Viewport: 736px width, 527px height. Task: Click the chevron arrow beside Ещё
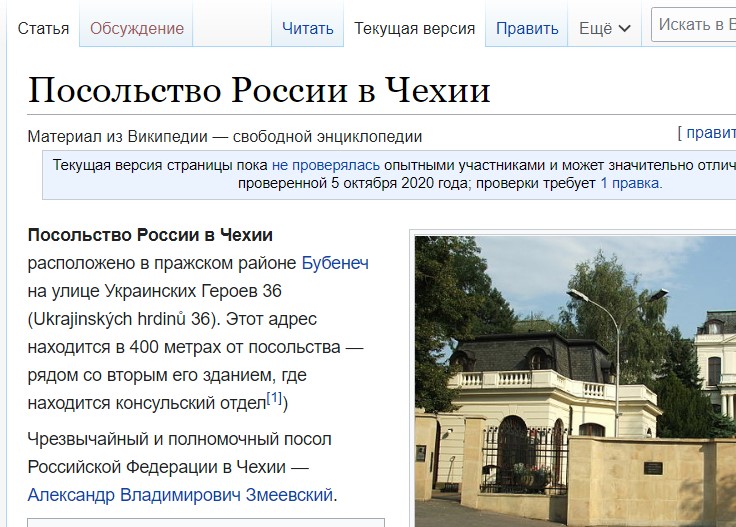(x=626, y=29)
